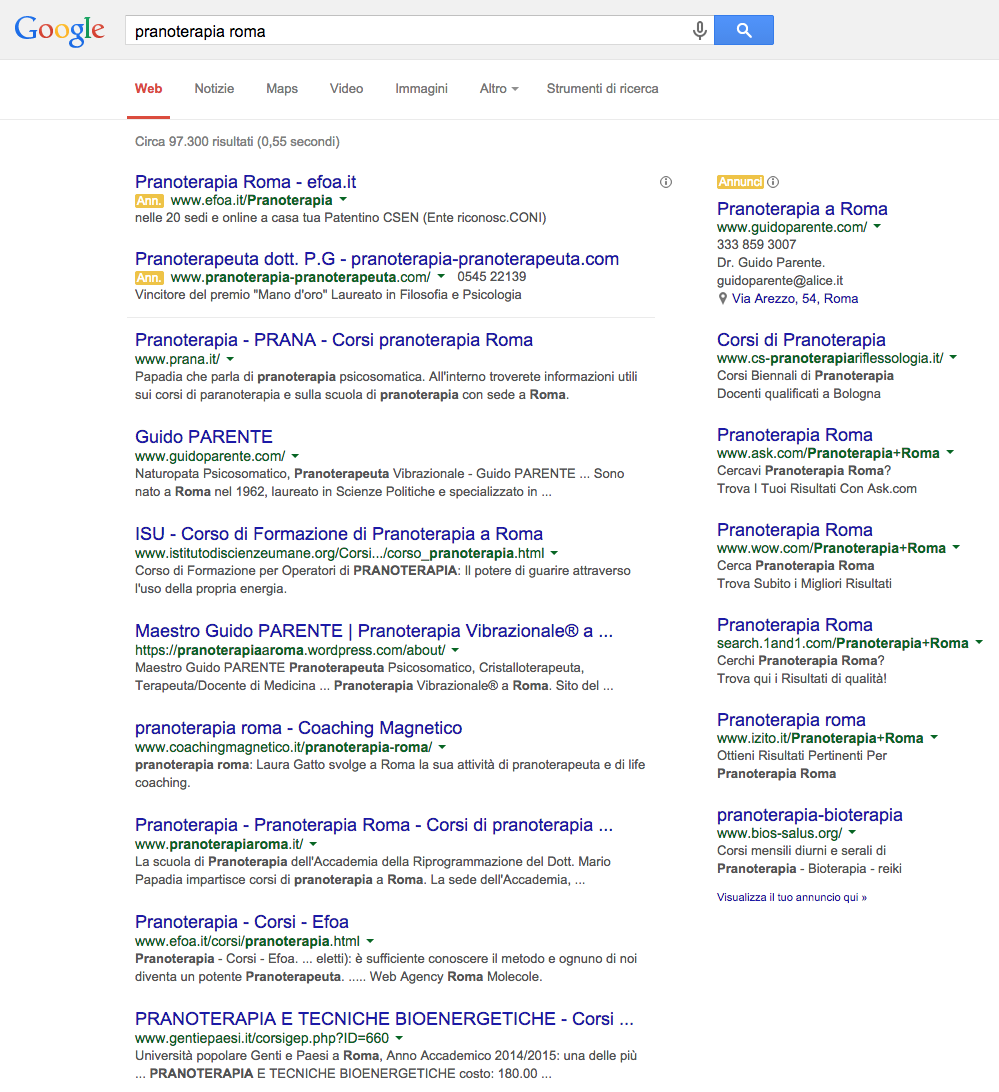Expand arrow next to www.wow.com ad URL
This screenshot has width=999, height=1092.
(x=957, y=547)
